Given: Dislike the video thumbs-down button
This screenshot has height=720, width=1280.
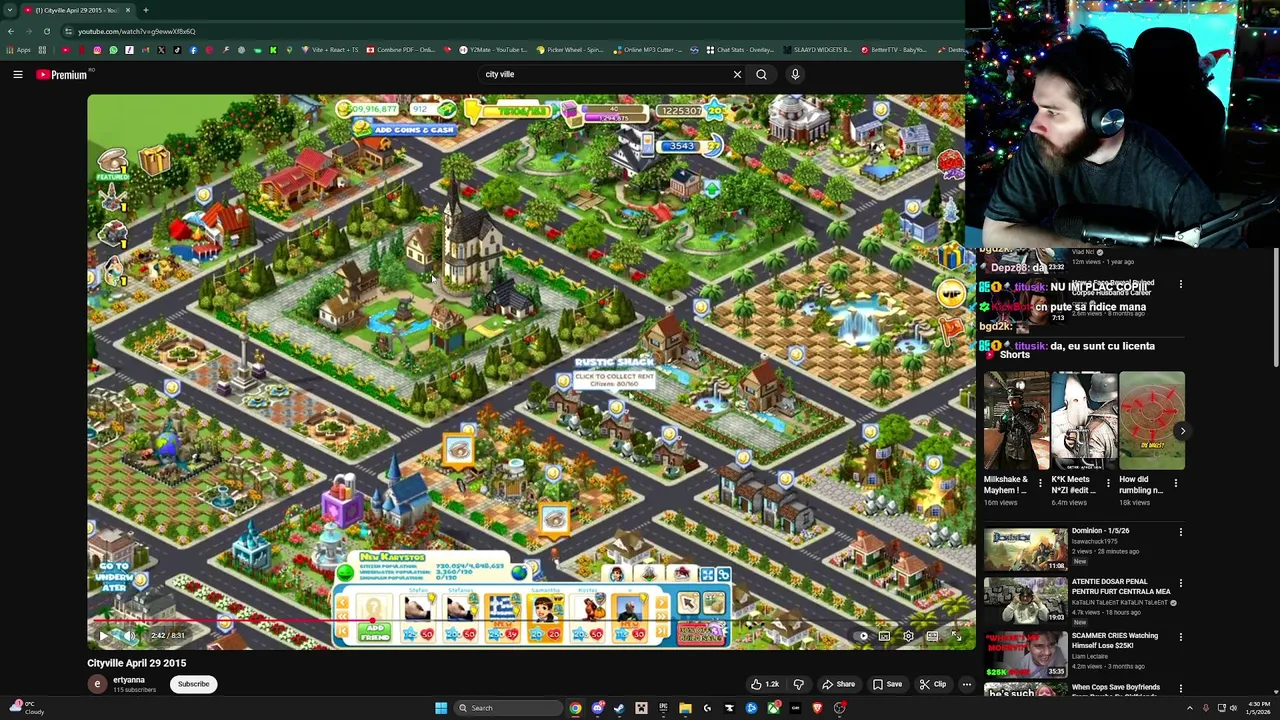Looking at the screenshot, I should tap(798, 684).
